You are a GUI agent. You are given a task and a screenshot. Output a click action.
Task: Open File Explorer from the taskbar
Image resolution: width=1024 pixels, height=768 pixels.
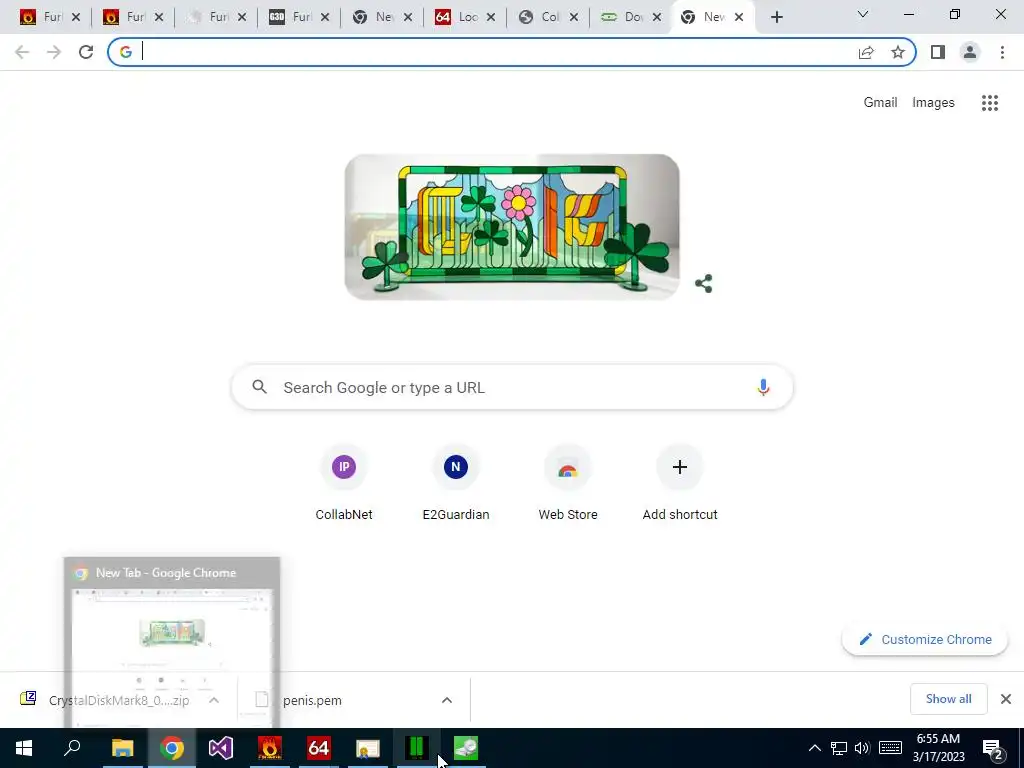123,748
